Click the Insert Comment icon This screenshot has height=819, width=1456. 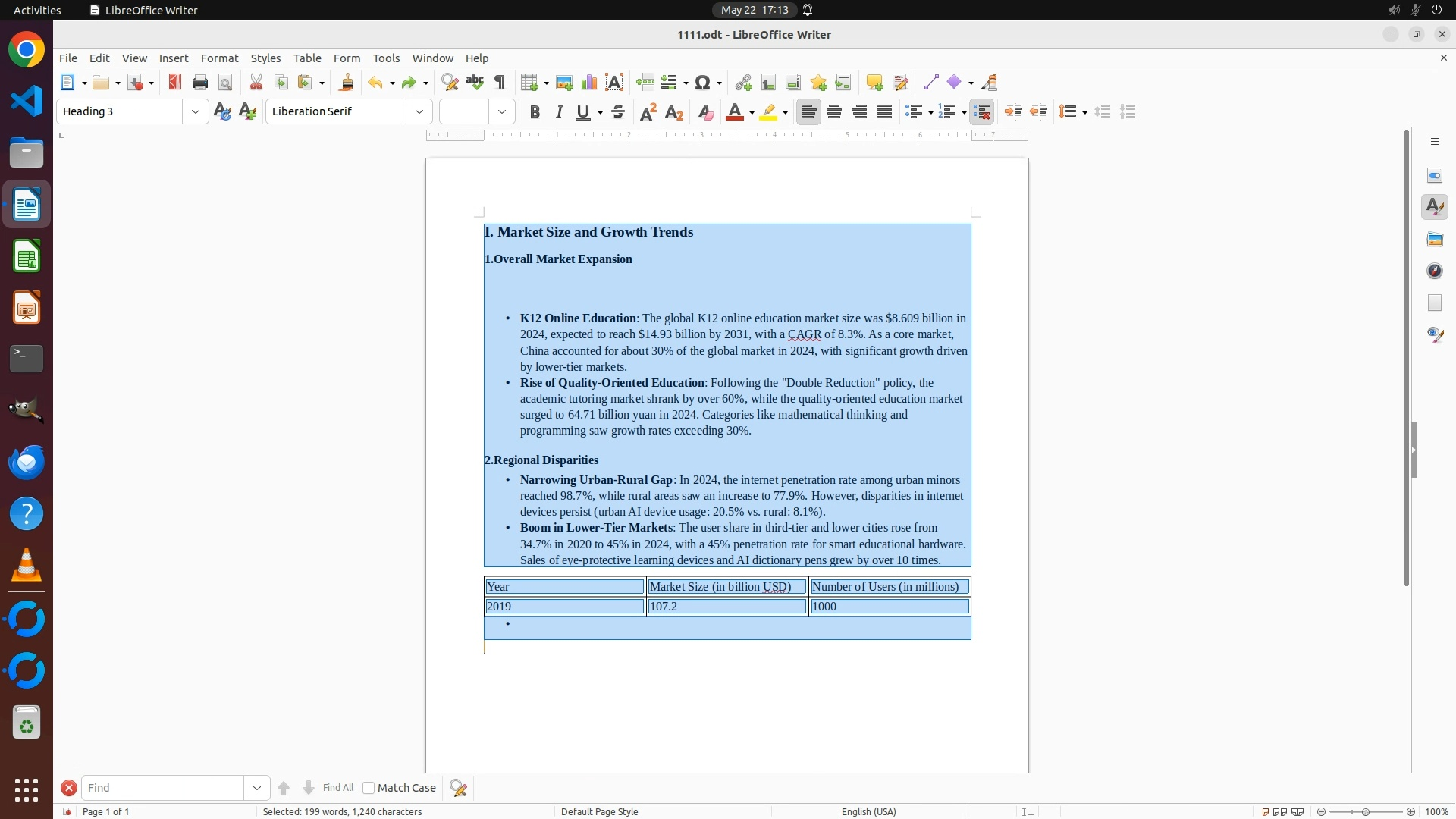[x=874, y=83]
